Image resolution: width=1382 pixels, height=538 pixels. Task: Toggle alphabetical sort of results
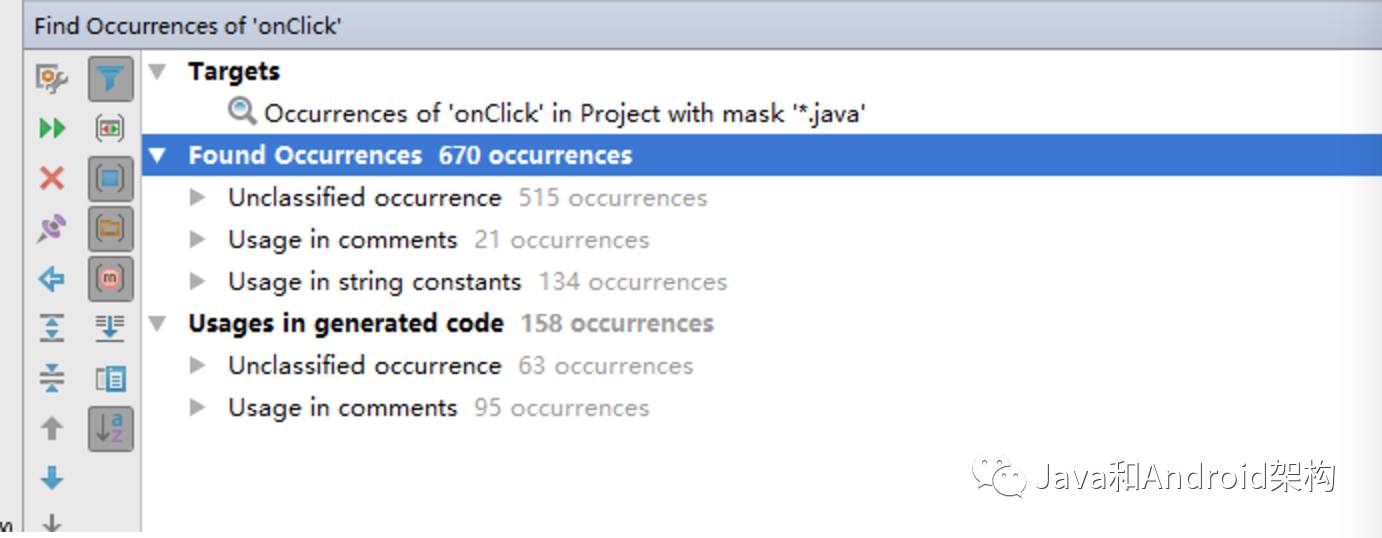[110, 429]
